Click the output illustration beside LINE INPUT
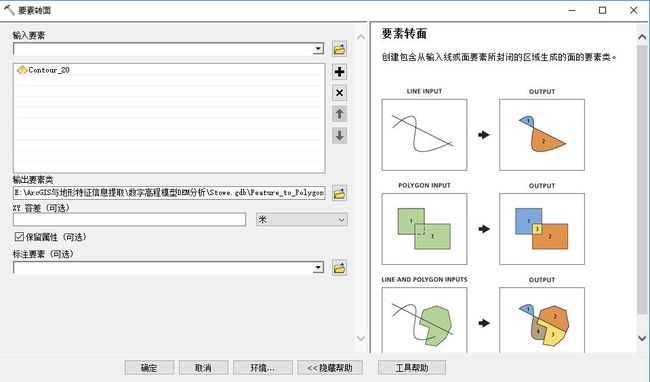Viewport: 650px width, 382px height. (542, 135)
